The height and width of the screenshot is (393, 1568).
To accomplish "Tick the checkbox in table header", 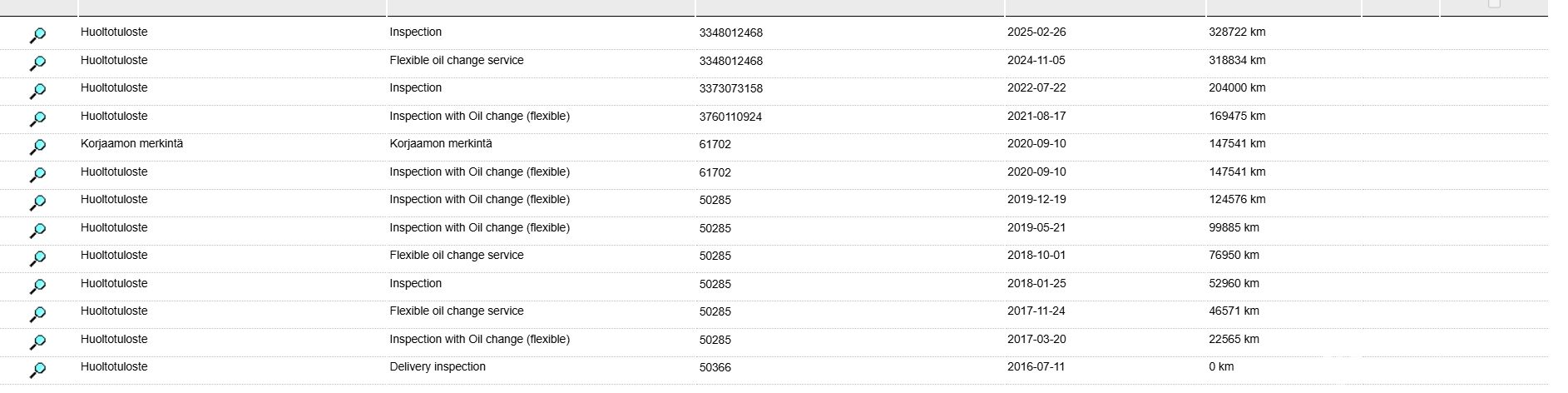I will point(1494,3).
